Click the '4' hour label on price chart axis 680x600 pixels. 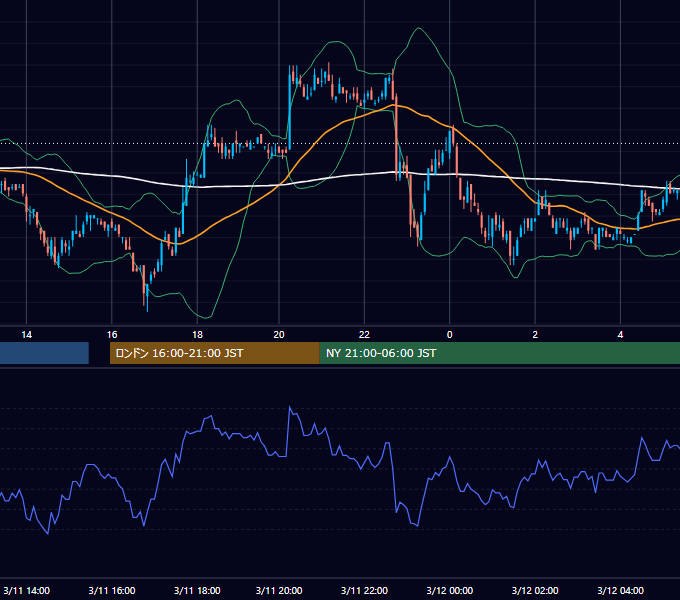[621, 335]
